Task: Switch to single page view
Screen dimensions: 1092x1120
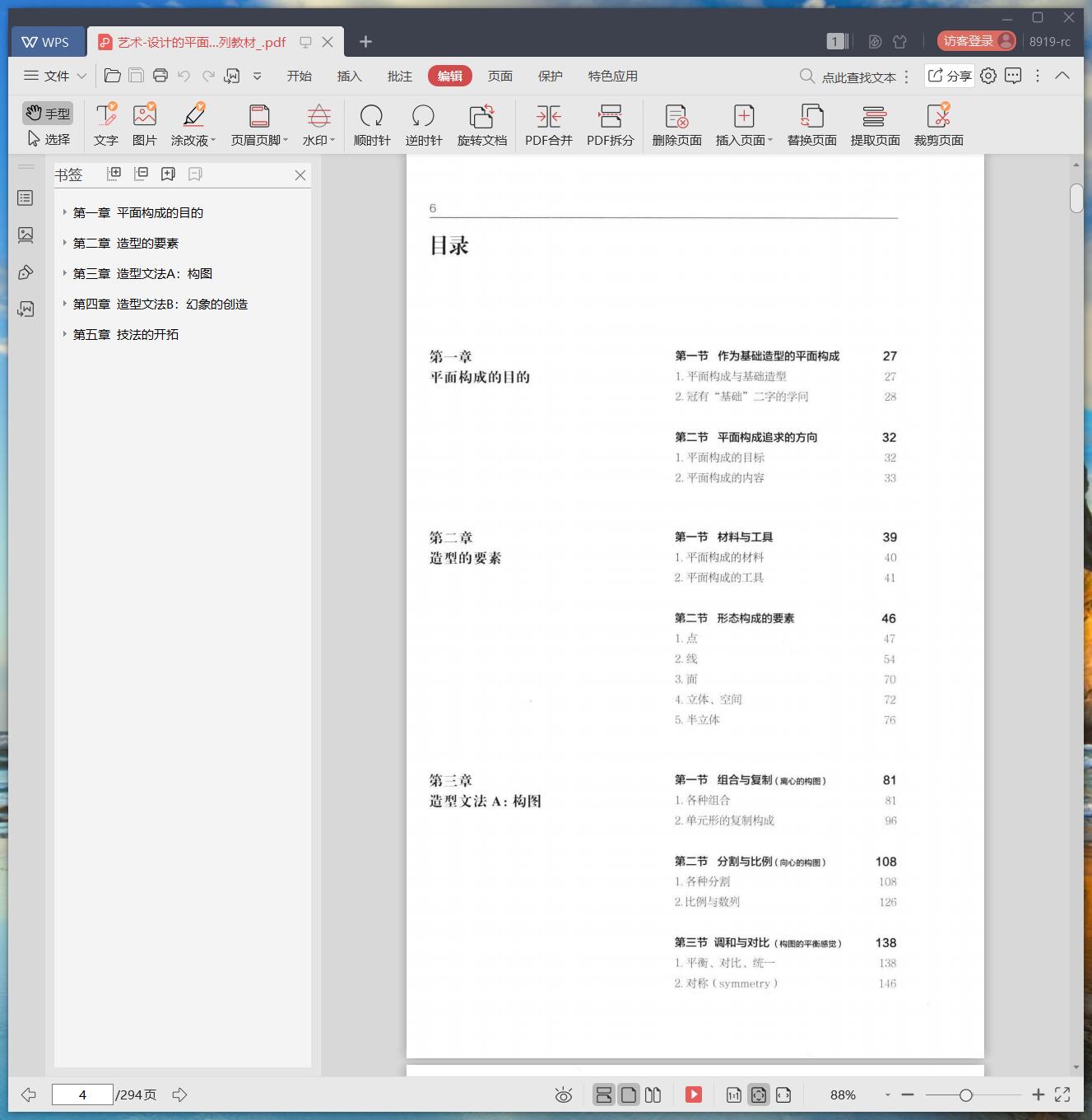Action: tap(629, 1094)
